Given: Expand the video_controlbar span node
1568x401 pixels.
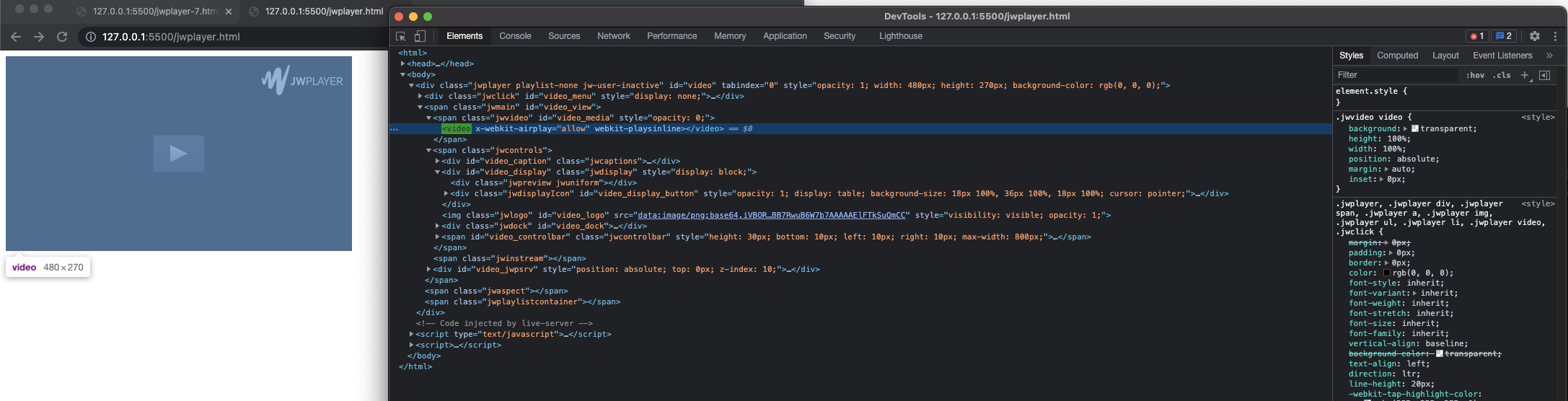Looking at the screenshot, I should pyautogui.click(x=438, y=237).
